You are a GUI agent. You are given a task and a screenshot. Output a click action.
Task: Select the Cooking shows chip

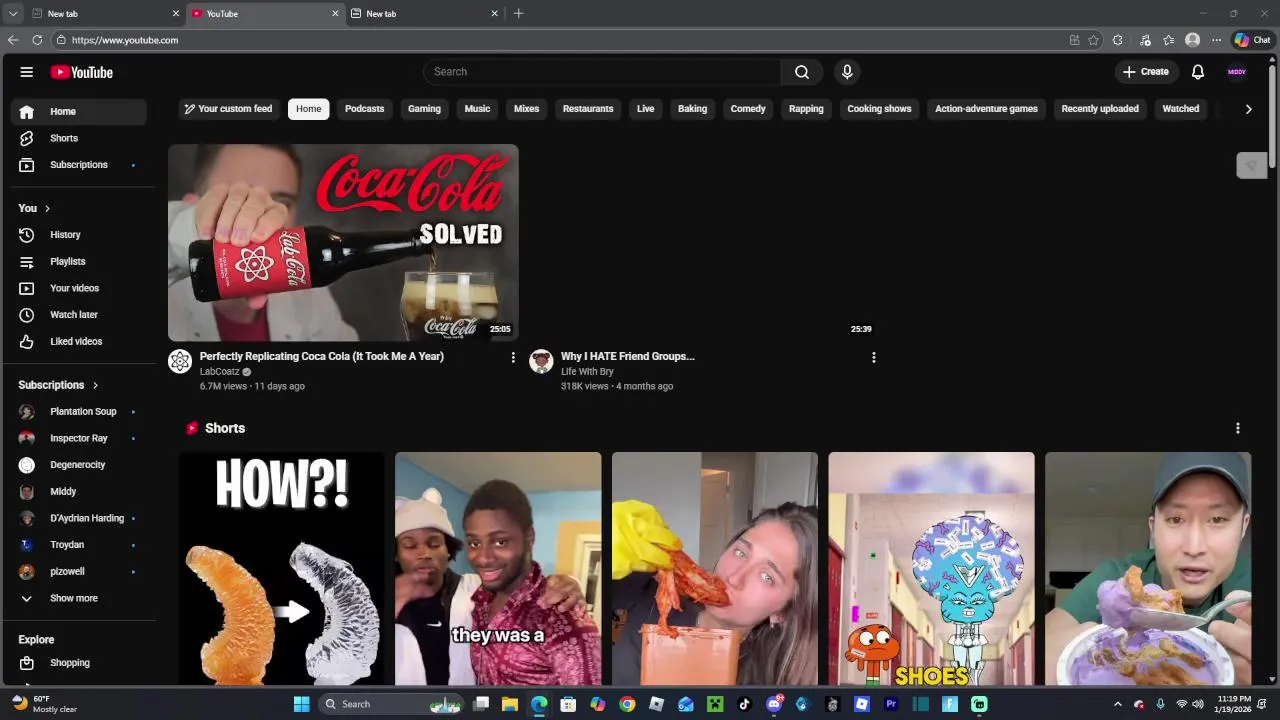[x=879, y=109]
